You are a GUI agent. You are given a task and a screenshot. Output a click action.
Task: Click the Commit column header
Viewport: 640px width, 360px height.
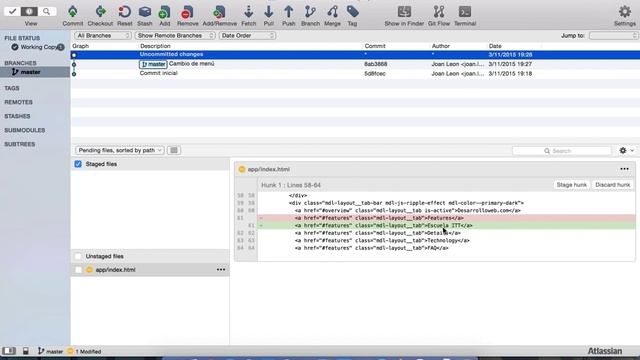[x=375, y=46]
